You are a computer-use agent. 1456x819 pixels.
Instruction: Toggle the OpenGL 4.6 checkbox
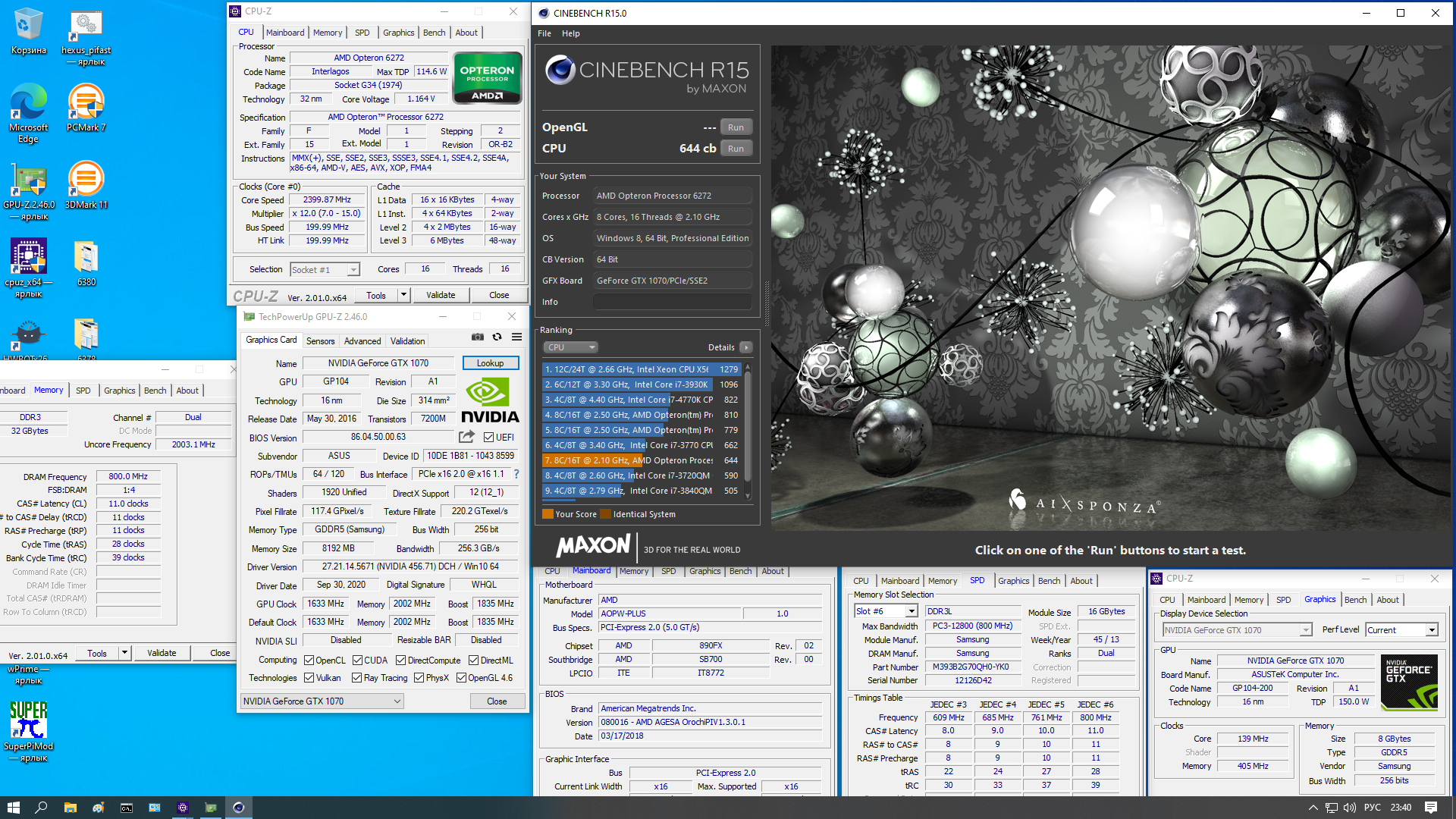pos(461,678)
